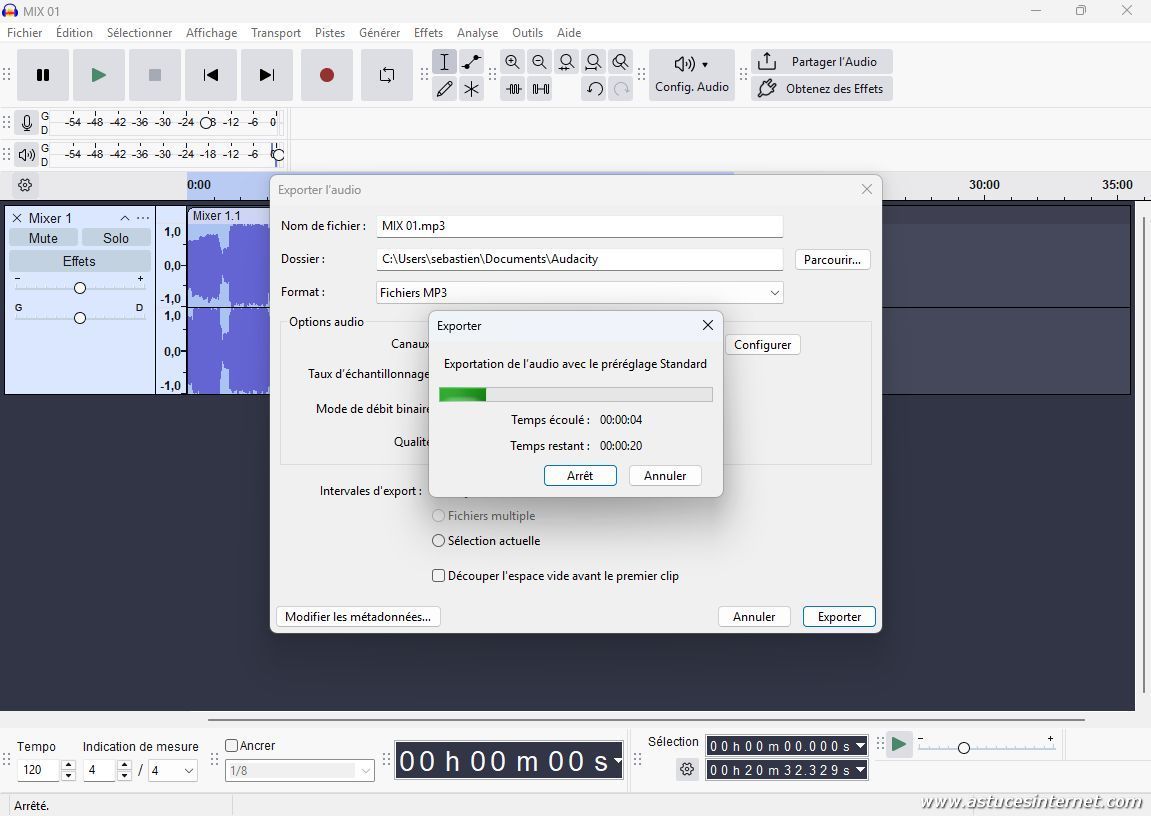Open the Format dropdown showing Fichiers MP3
The width and height of the screenshot is (1151, 816).
click(x=579, y=293)
